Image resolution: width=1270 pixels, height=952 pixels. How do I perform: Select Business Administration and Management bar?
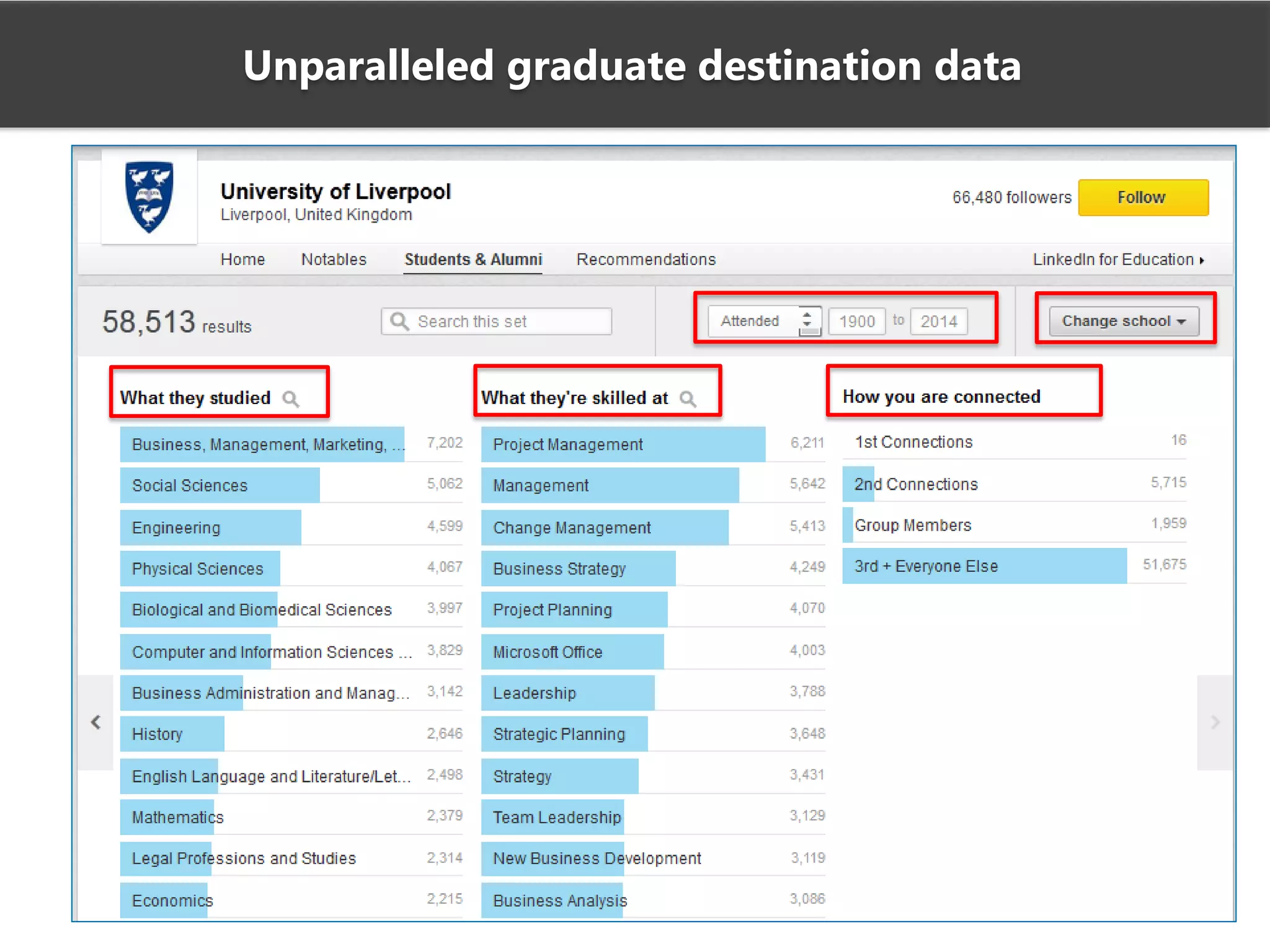click(291, 693)
